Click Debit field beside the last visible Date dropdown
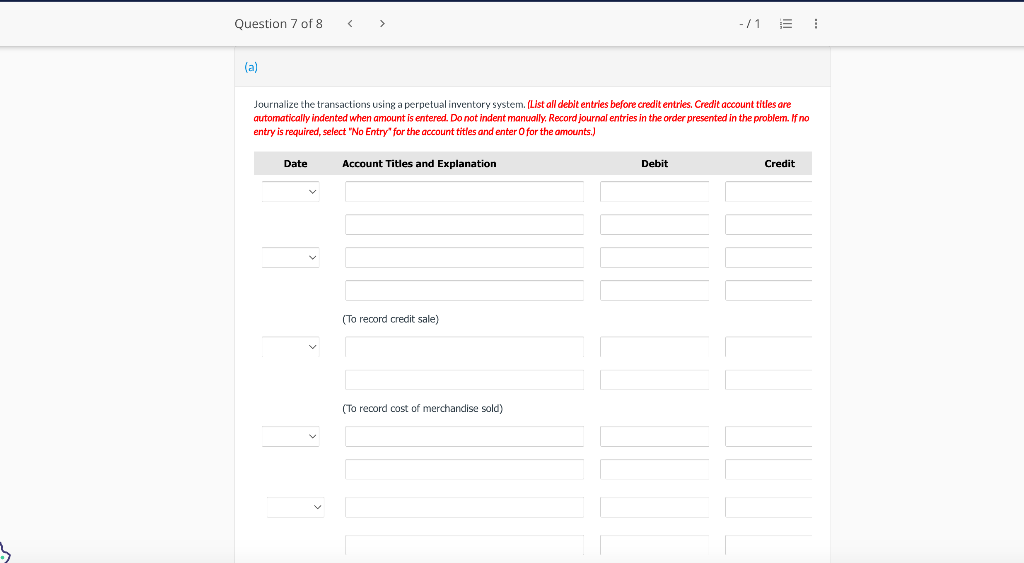The width and height of the screenshot is (1024, 563). [654, 507]
